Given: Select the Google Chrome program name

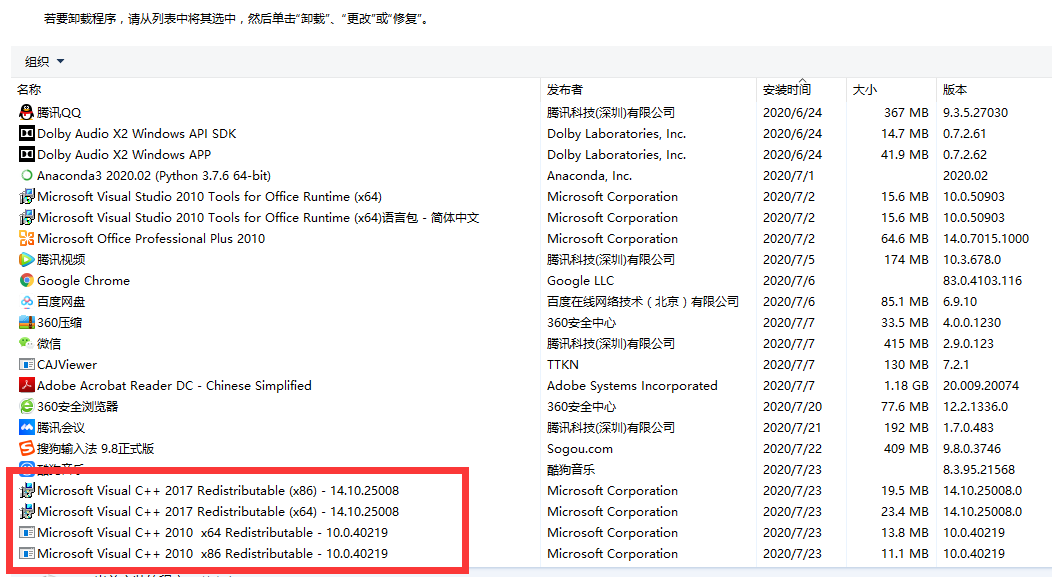Looking at the screenshot, I should click(x=83, y=281).
